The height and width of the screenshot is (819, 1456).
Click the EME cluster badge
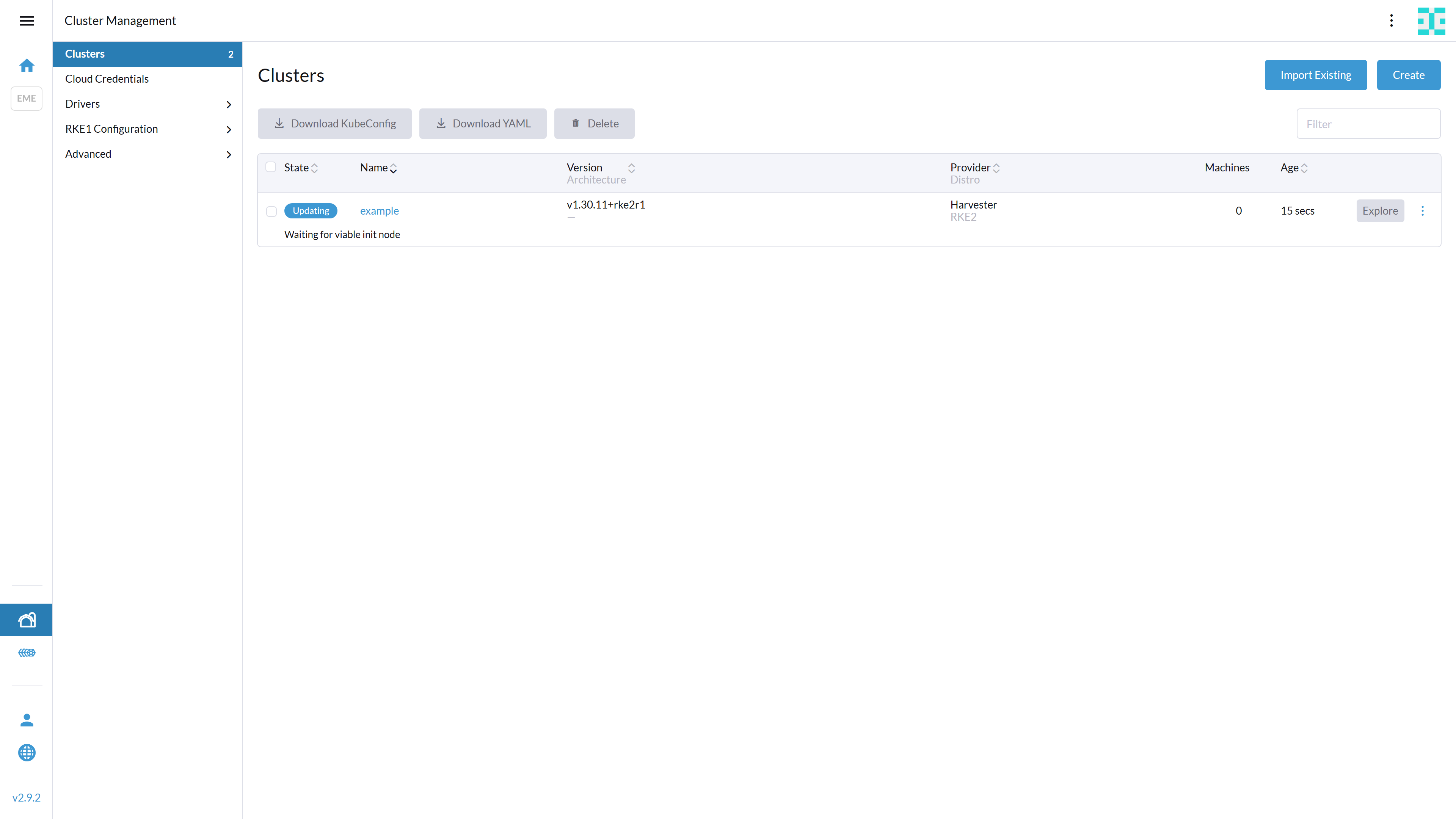point(27,98)
